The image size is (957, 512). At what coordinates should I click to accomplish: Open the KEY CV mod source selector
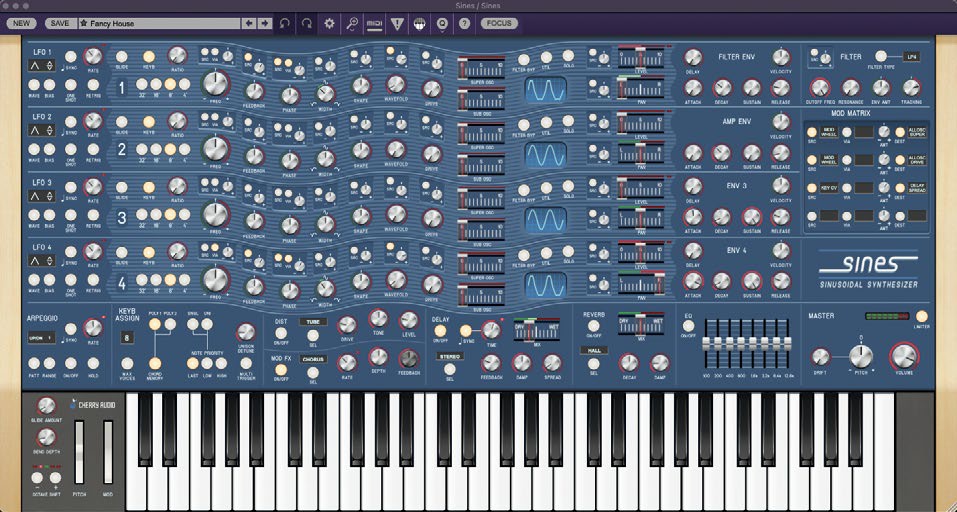pyautogui.click(x=829, y=188)
